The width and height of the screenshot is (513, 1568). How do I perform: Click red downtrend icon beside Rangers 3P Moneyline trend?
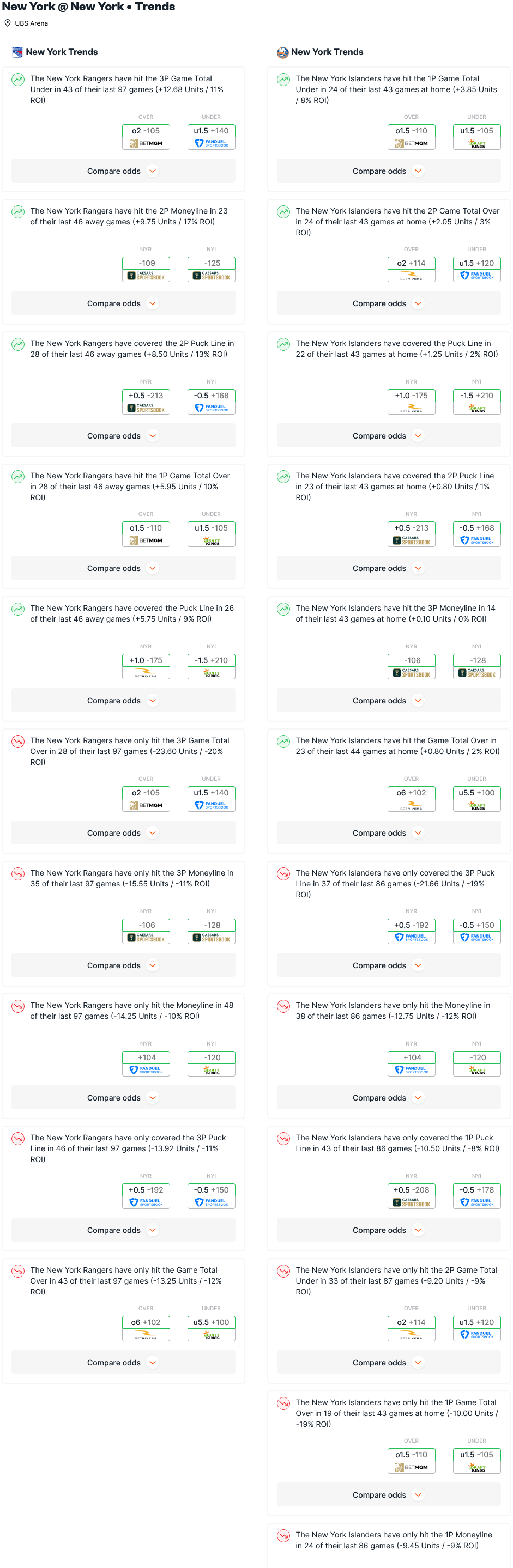click(x=19, y=873)
